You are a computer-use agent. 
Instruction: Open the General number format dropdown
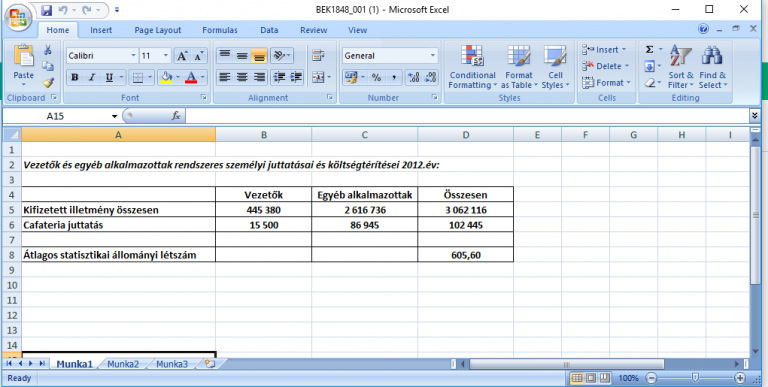pos(433,56)
